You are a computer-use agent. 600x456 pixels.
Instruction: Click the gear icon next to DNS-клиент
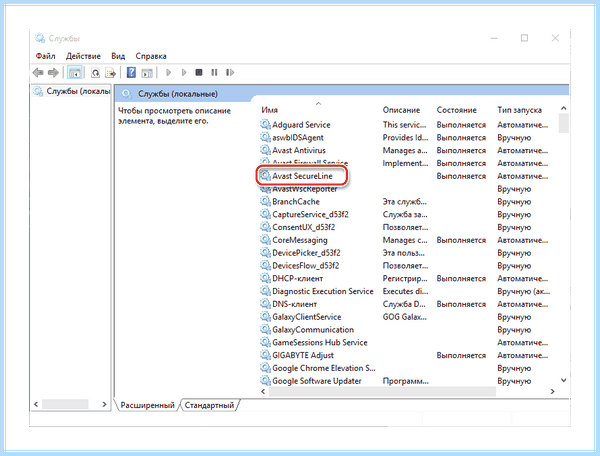265,304
